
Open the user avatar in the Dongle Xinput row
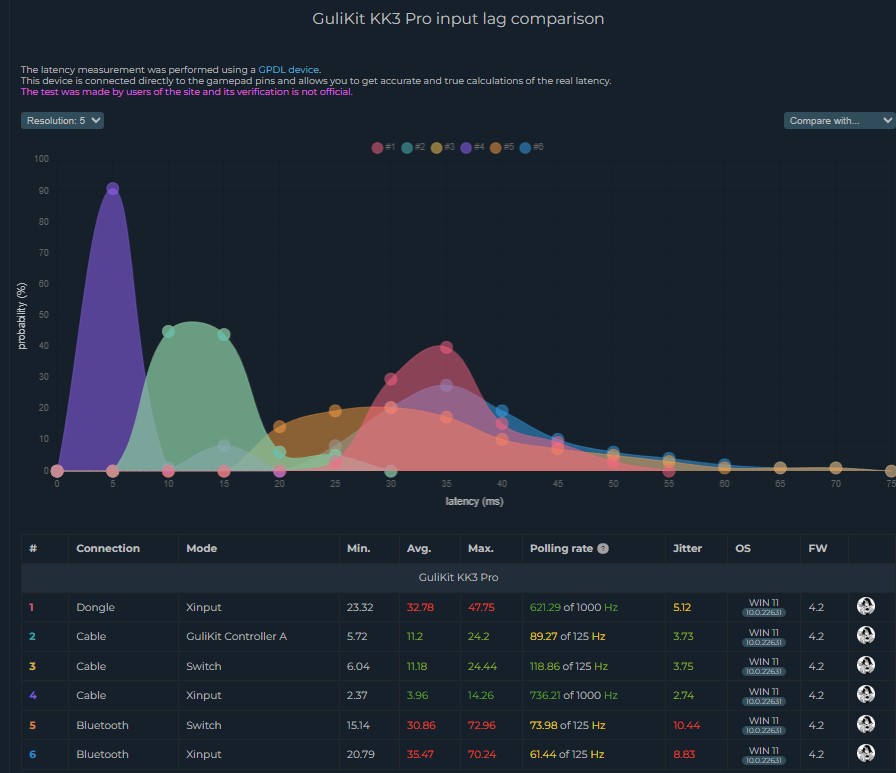coord(866,606)
